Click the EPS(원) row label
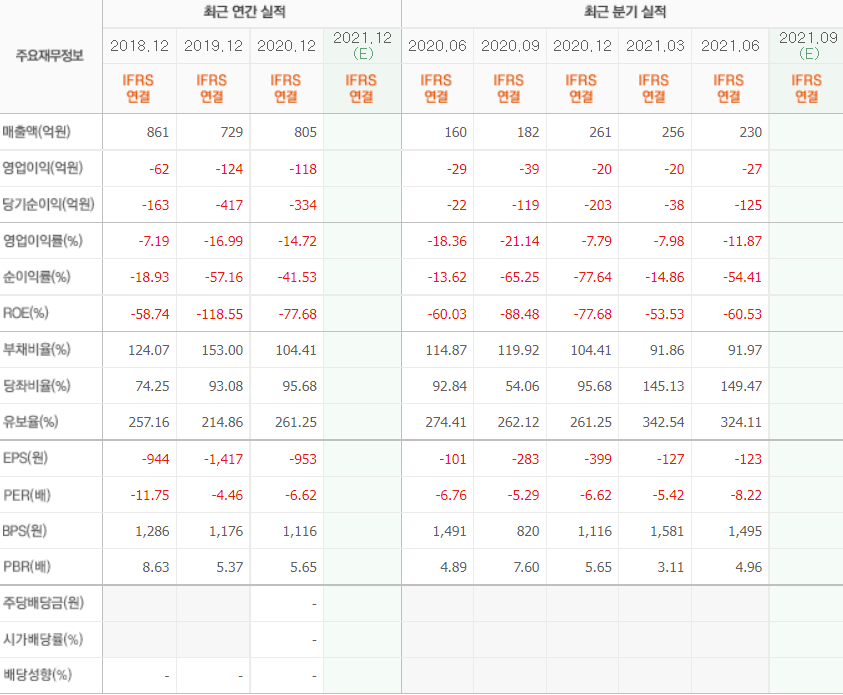Image resolution: width=843 pixels, height=695 pixels. (x=30, y=458)
